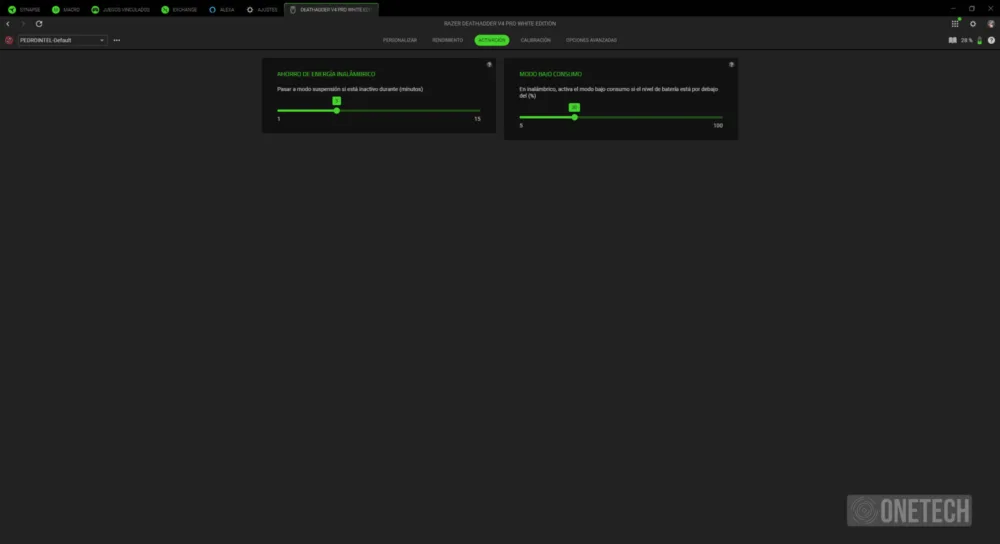The width and height of the screenshot is (1000, 544).
Task: Click the green battery status icon
Action: pos(980,40)
